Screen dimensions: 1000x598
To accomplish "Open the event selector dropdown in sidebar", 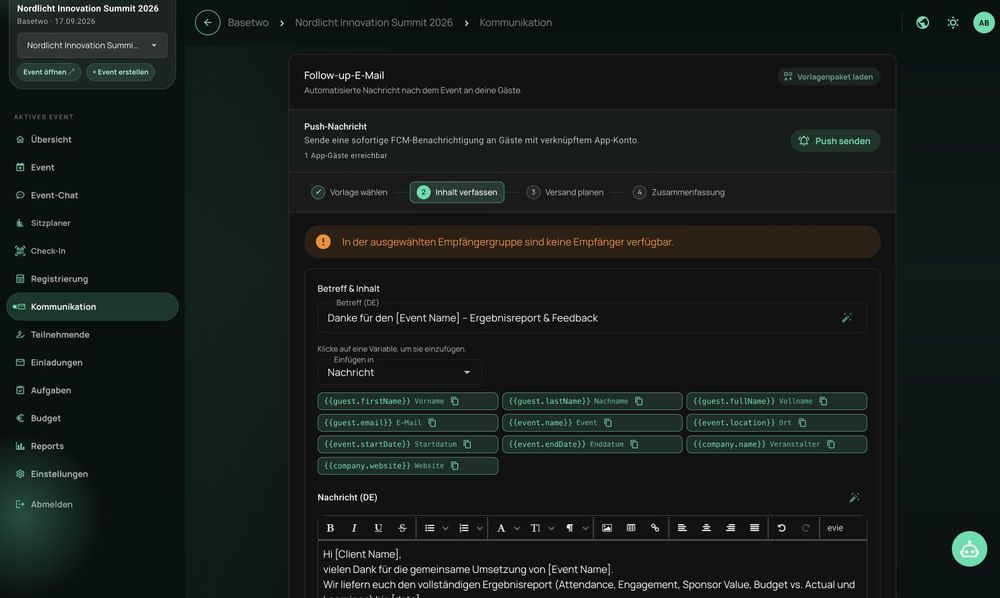I will (x=92, y=45).
